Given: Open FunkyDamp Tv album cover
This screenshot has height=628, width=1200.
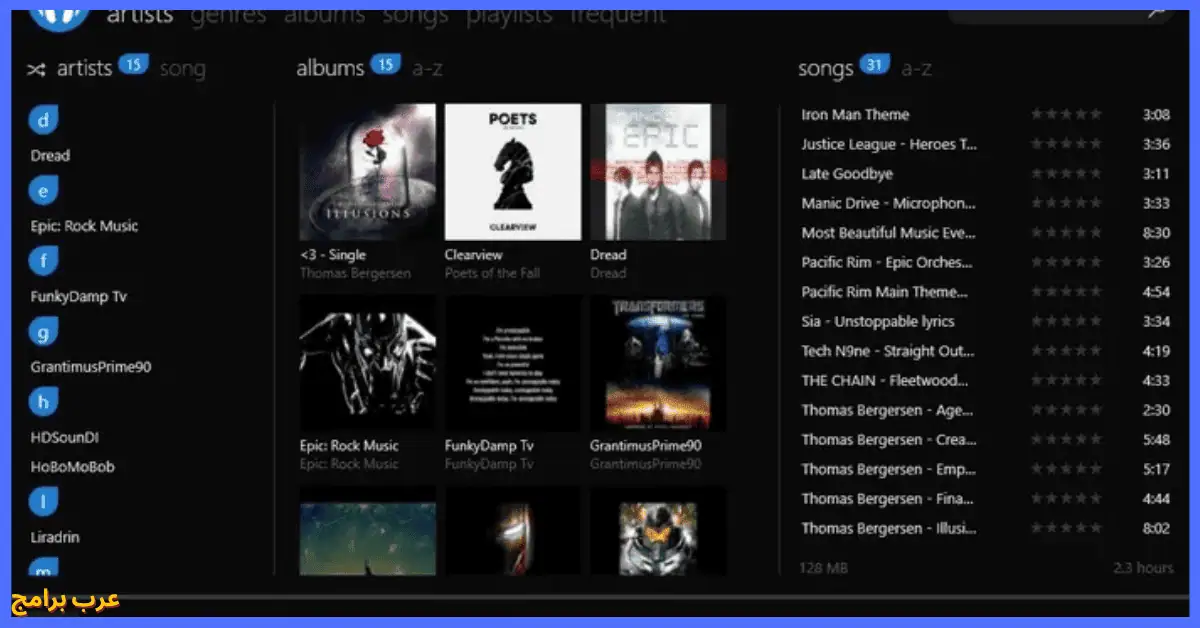Looking at the screenshot, I should [x=513, y=363].
